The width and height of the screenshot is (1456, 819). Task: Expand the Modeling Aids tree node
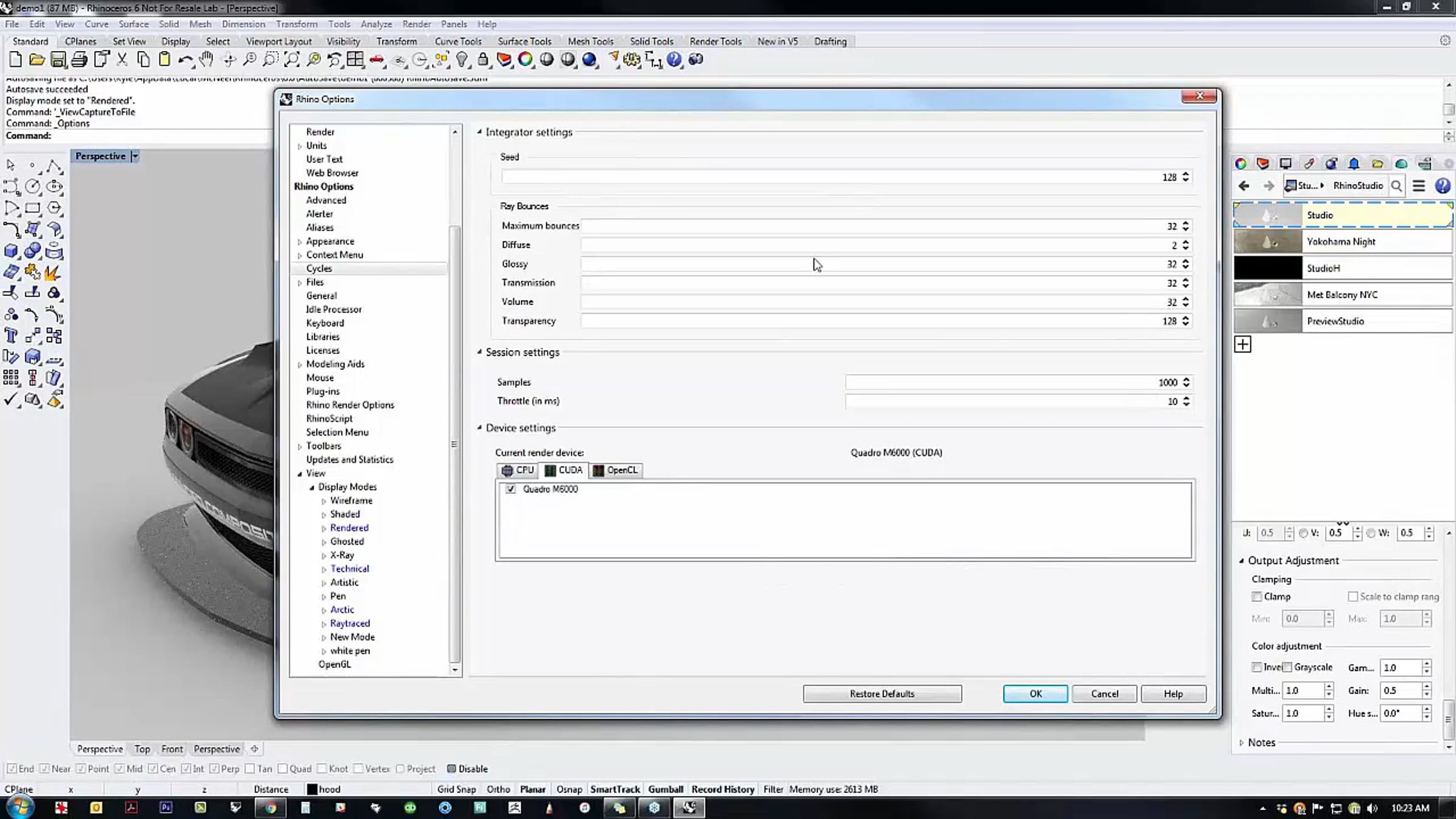click(300, 365)
